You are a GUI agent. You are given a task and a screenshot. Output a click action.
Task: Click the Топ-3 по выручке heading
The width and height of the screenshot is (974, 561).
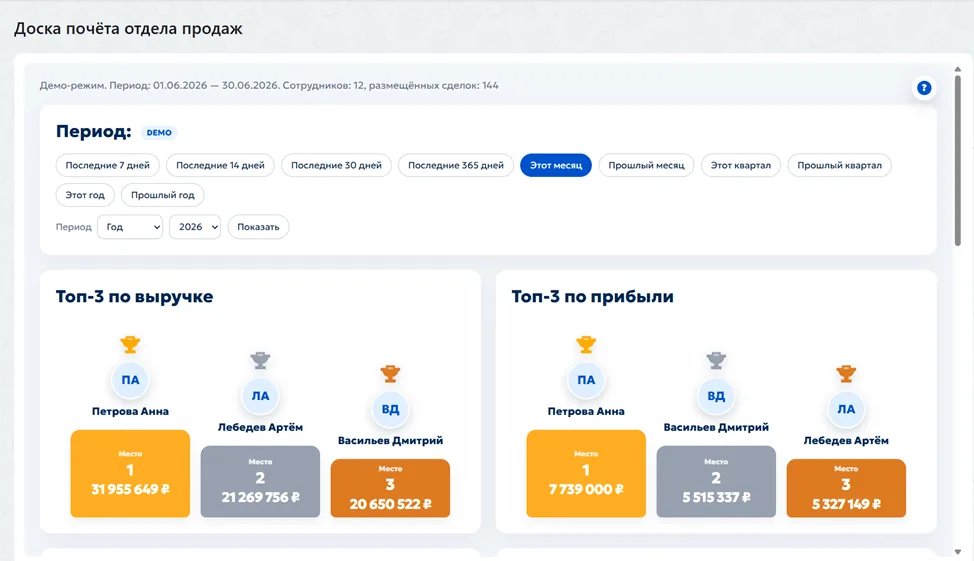click(x=134, y=296)
